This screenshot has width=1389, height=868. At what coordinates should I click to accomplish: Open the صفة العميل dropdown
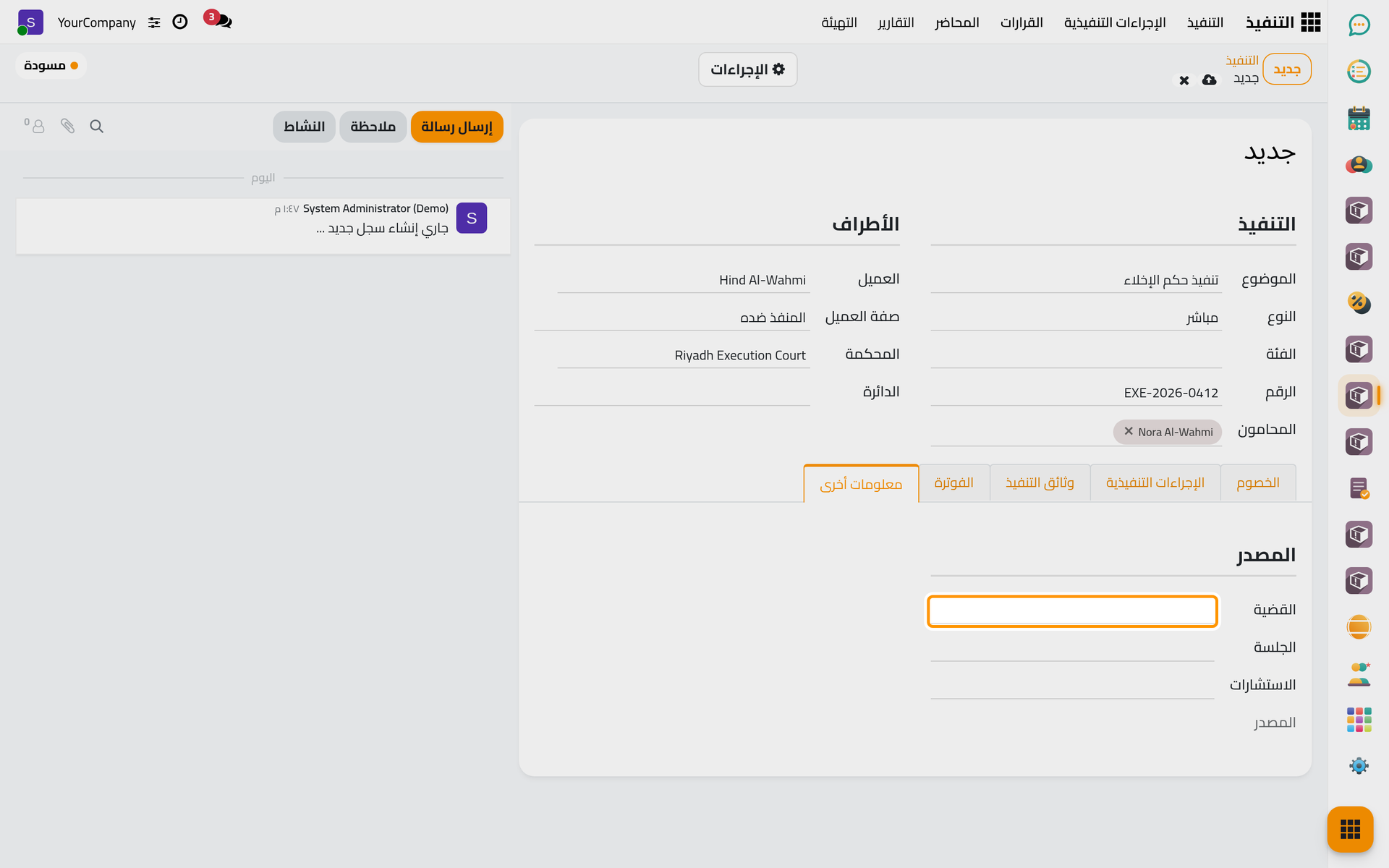(x=672, y=318)
